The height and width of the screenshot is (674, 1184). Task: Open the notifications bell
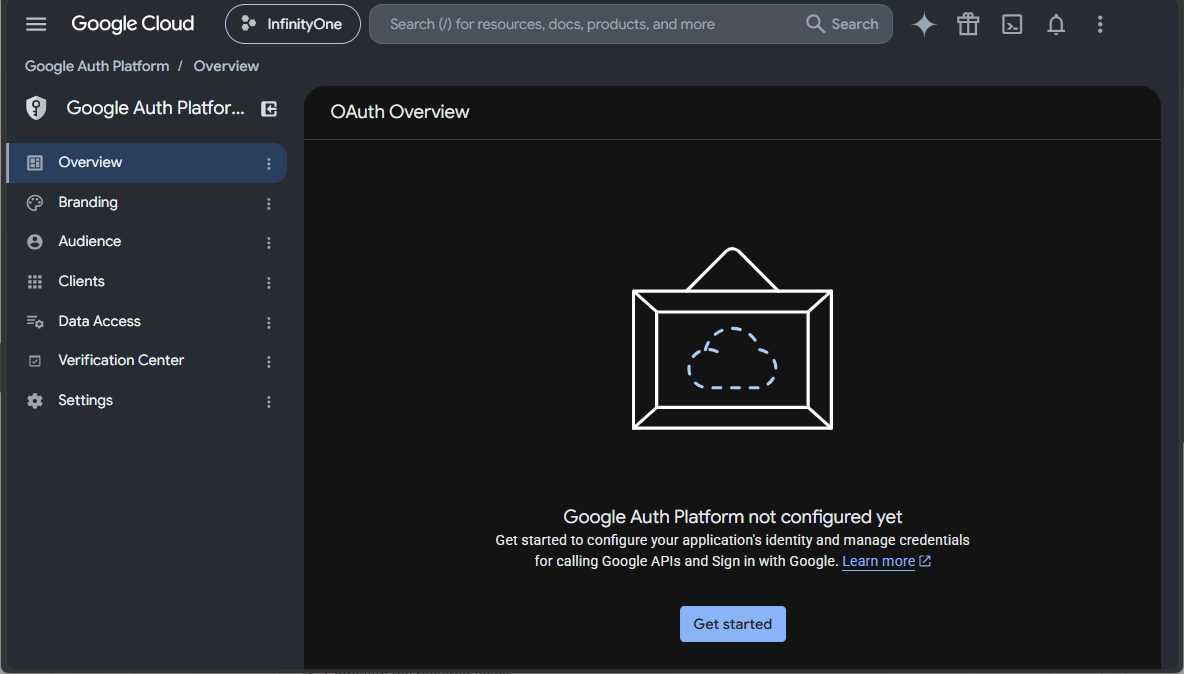pos(1056,24)
